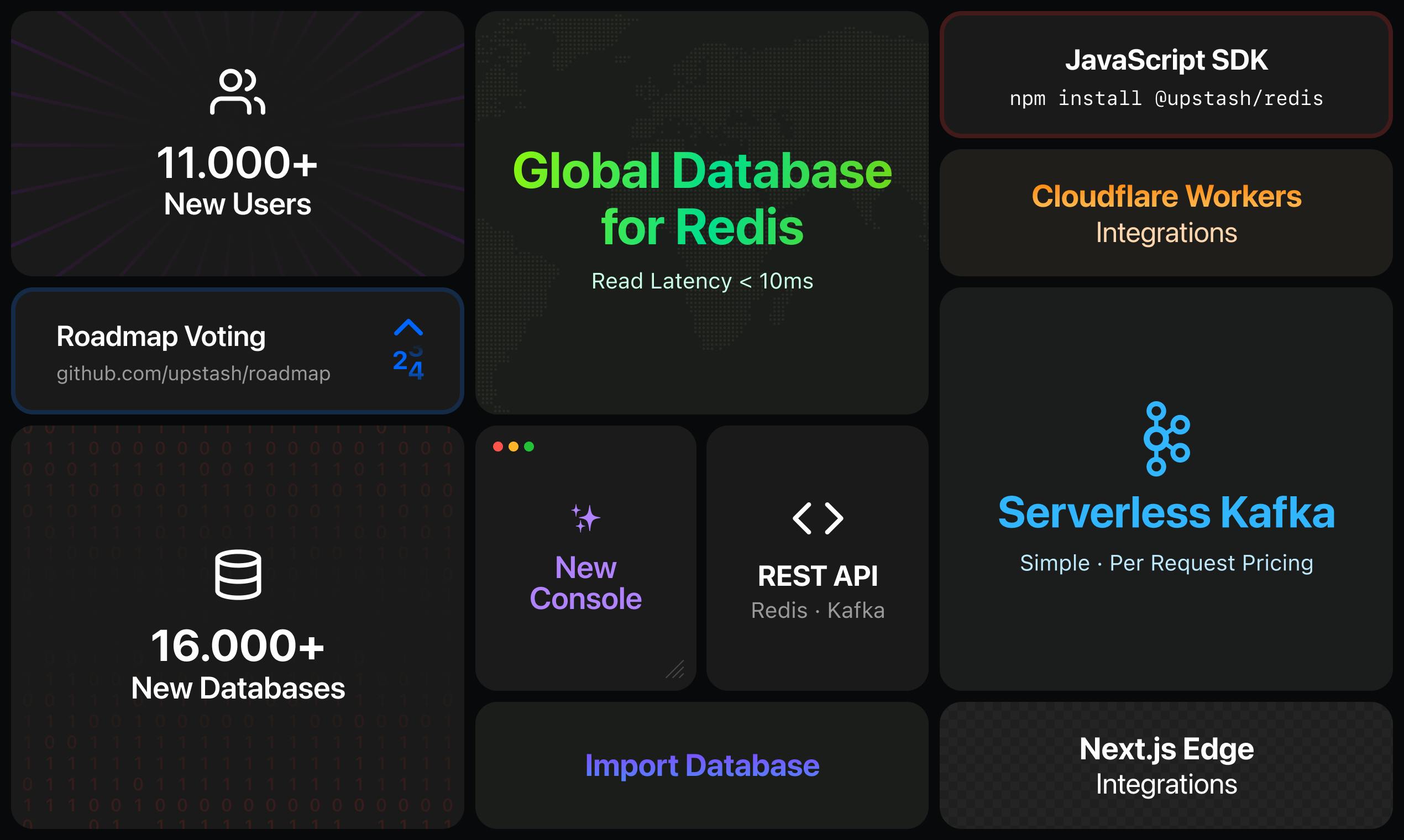
Task: Select the Import Database label
Action: [702, 765]
